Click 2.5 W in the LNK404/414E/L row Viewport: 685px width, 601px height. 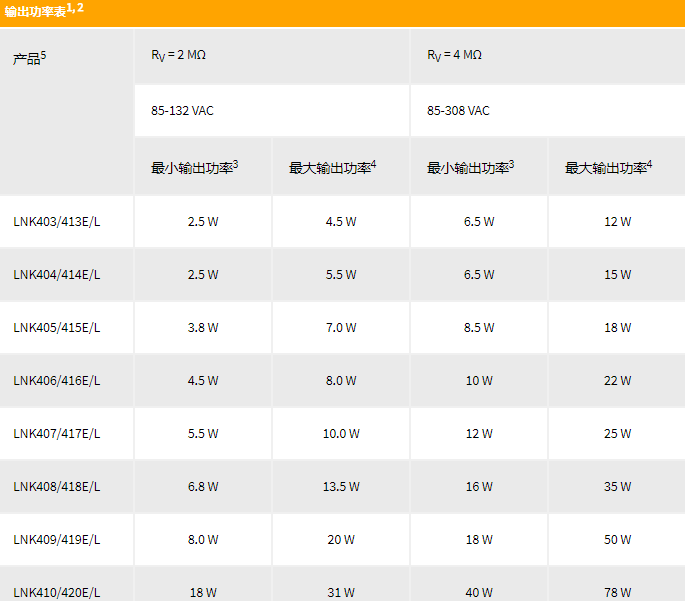point(203,275)
